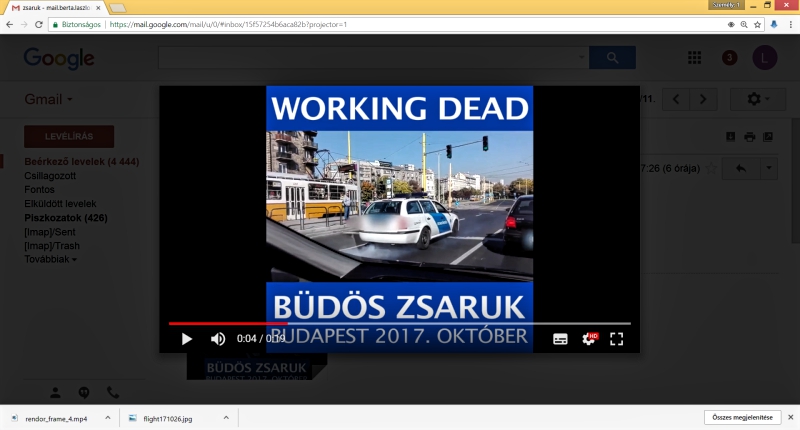Open the phone call icon
Screen dimensions: 800x430
(113, 393)
